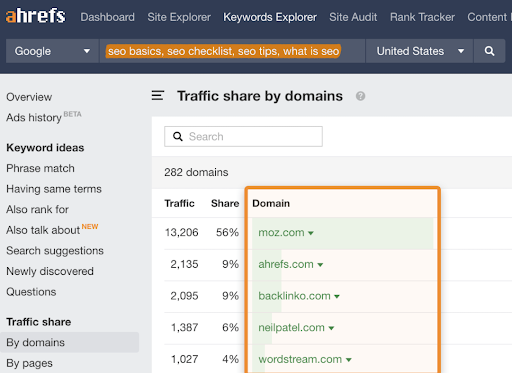This screenshot has height=373, width=512.
Task: Click the Share column header
Action: (x=225, y=203)
